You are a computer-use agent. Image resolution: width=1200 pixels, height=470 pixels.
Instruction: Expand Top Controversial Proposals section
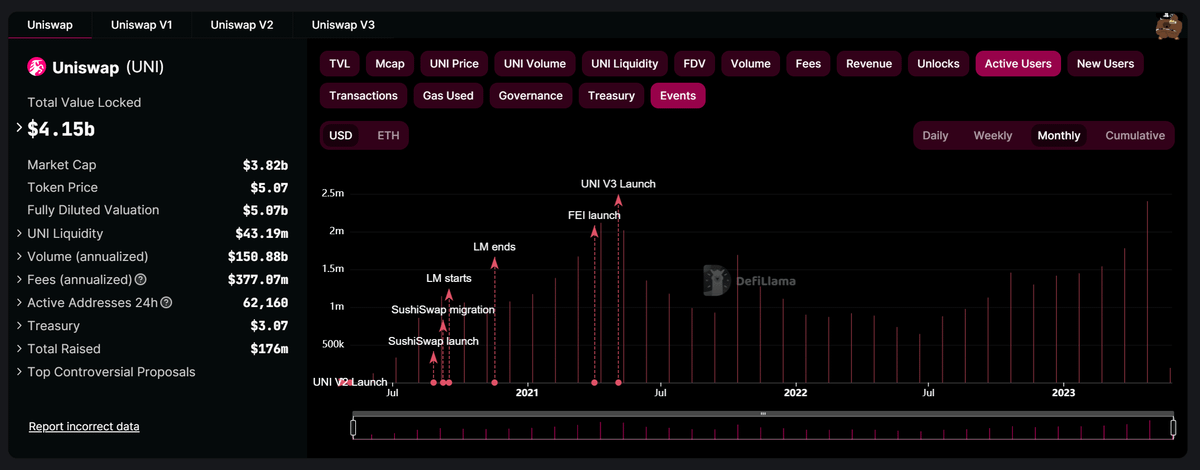19,372
